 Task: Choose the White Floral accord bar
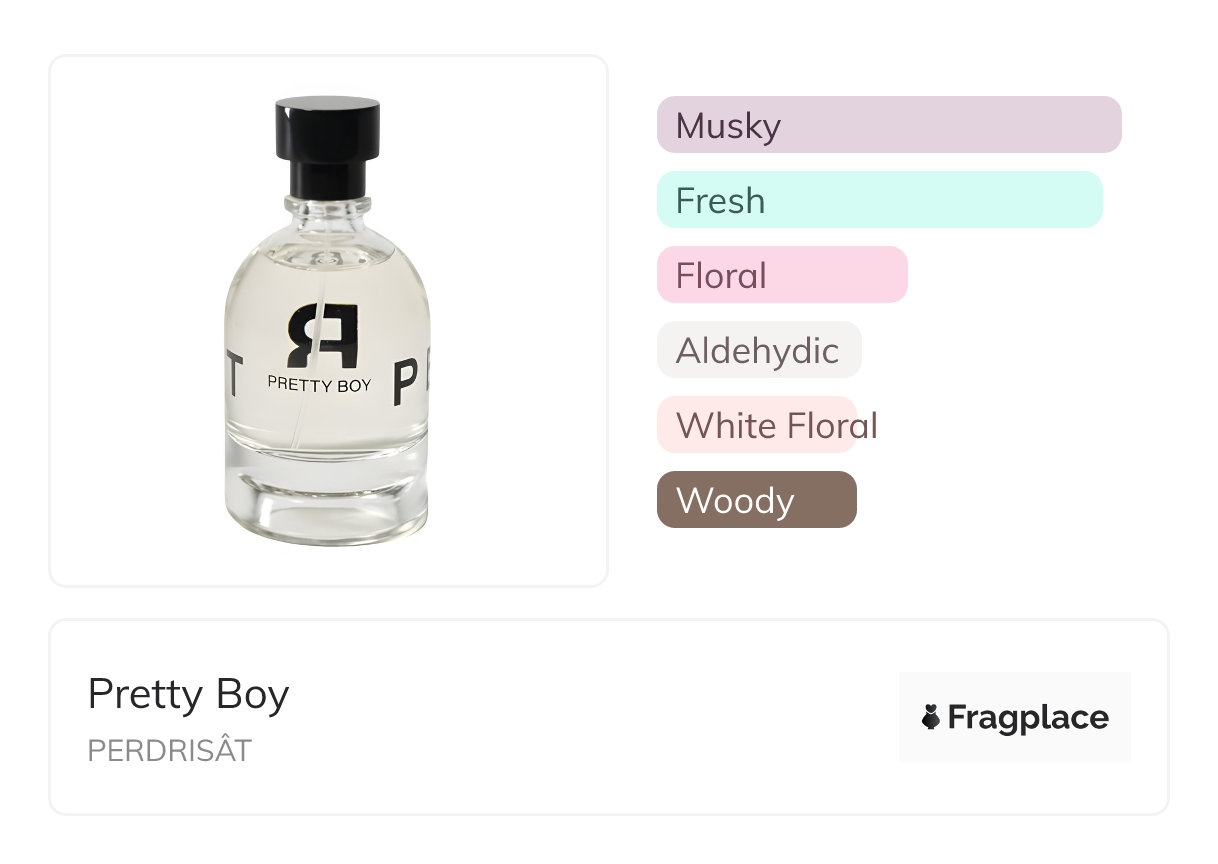[757, 425]
